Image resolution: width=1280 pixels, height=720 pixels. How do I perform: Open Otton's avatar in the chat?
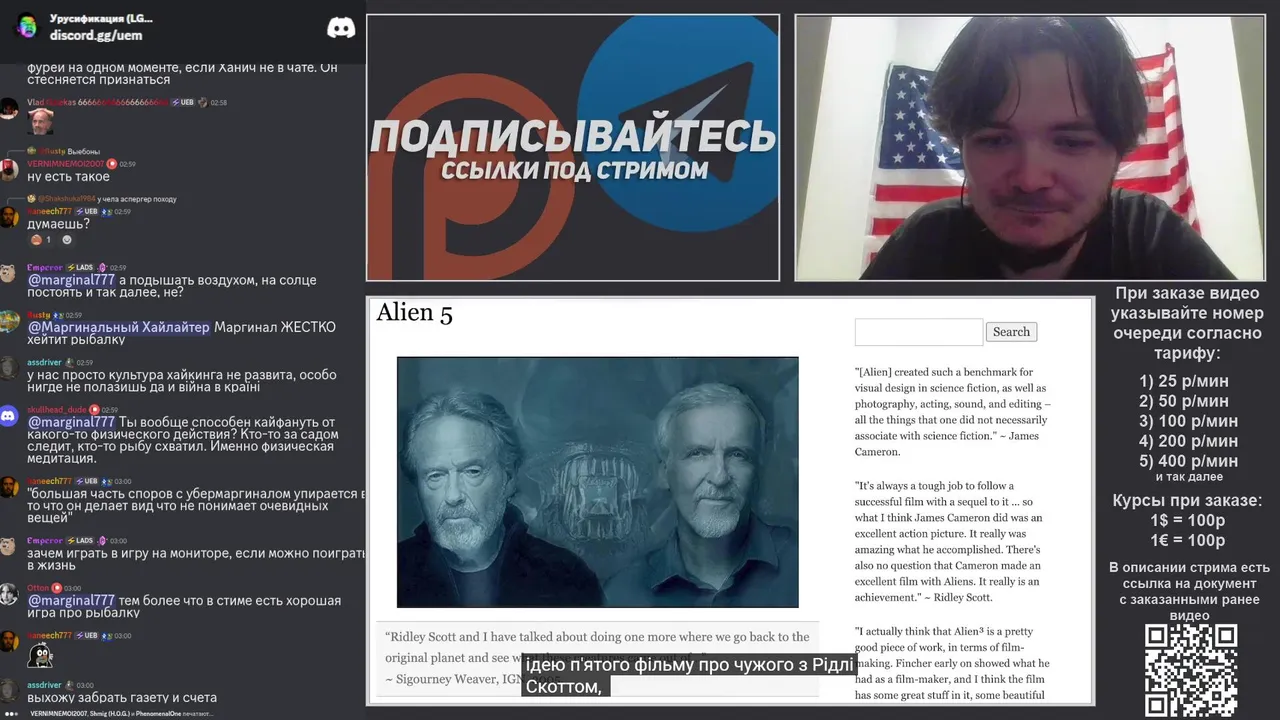[9, 594]
